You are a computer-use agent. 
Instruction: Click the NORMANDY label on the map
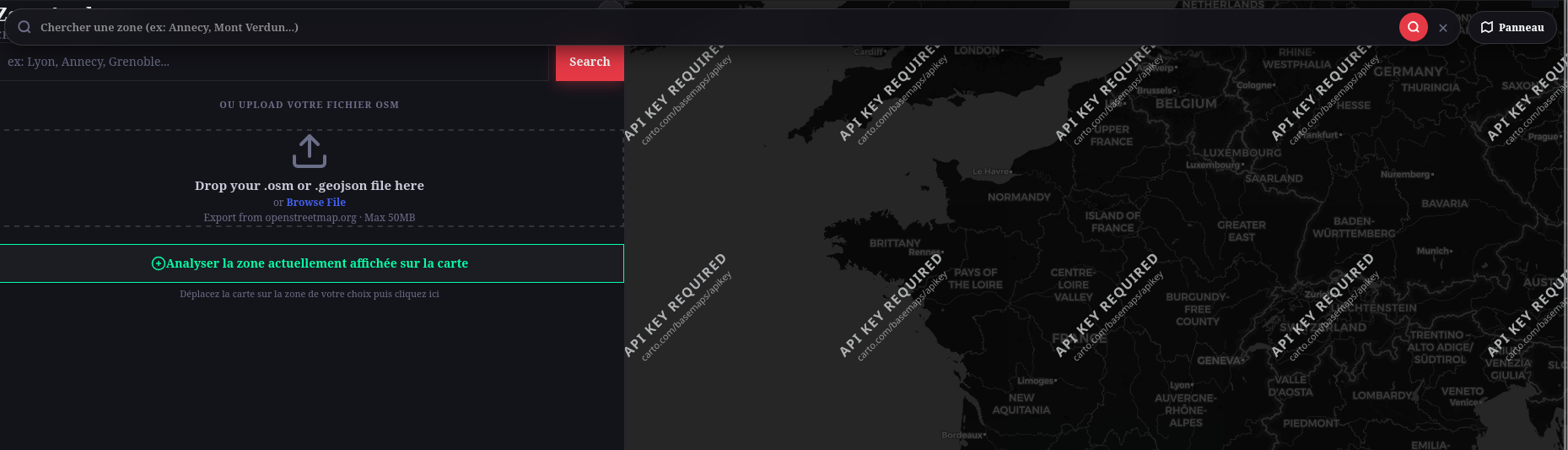[x=1019, y=197]
